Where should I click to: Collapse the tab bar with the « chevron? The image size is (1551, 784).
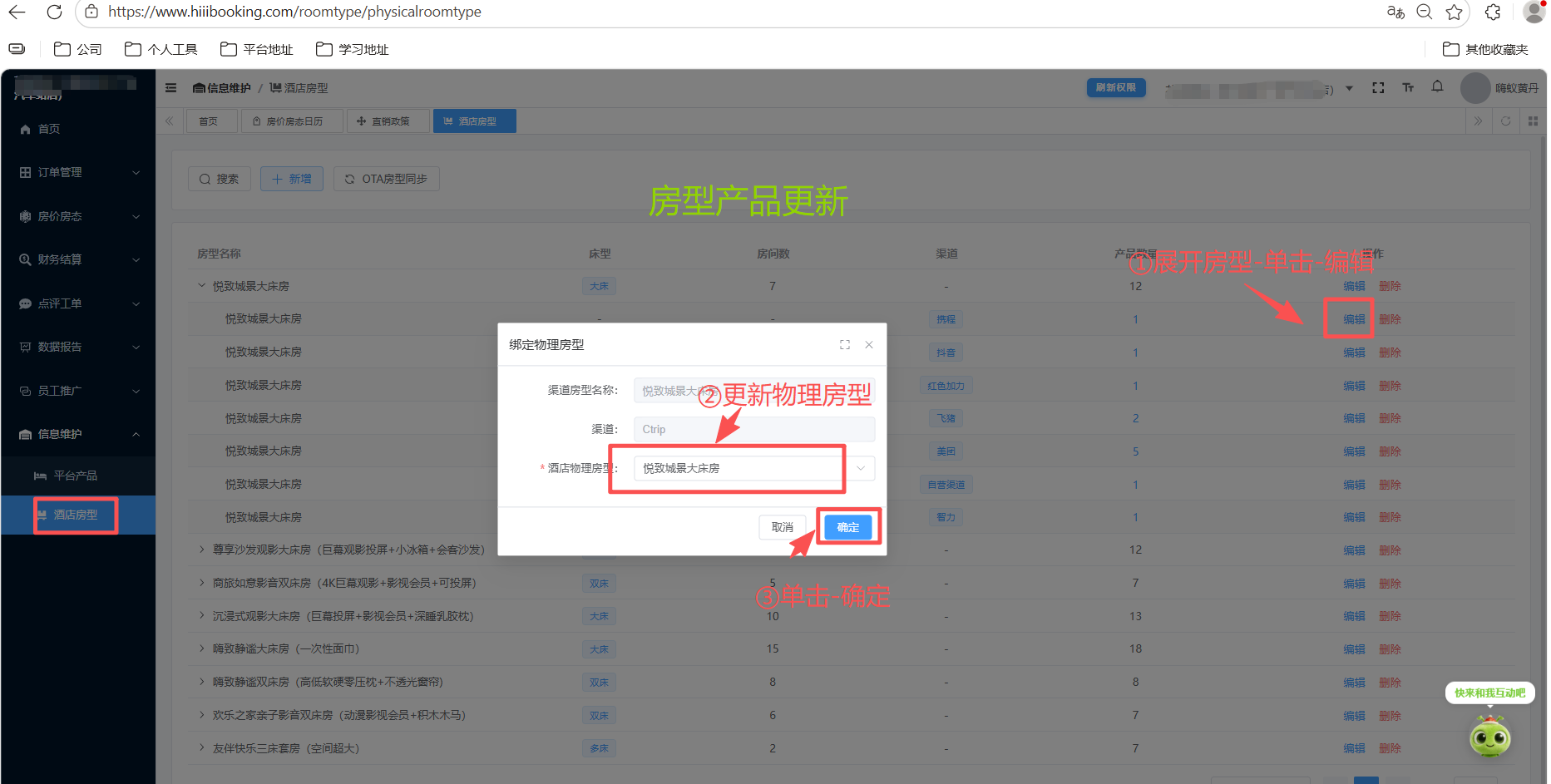[x=169, y=121]
